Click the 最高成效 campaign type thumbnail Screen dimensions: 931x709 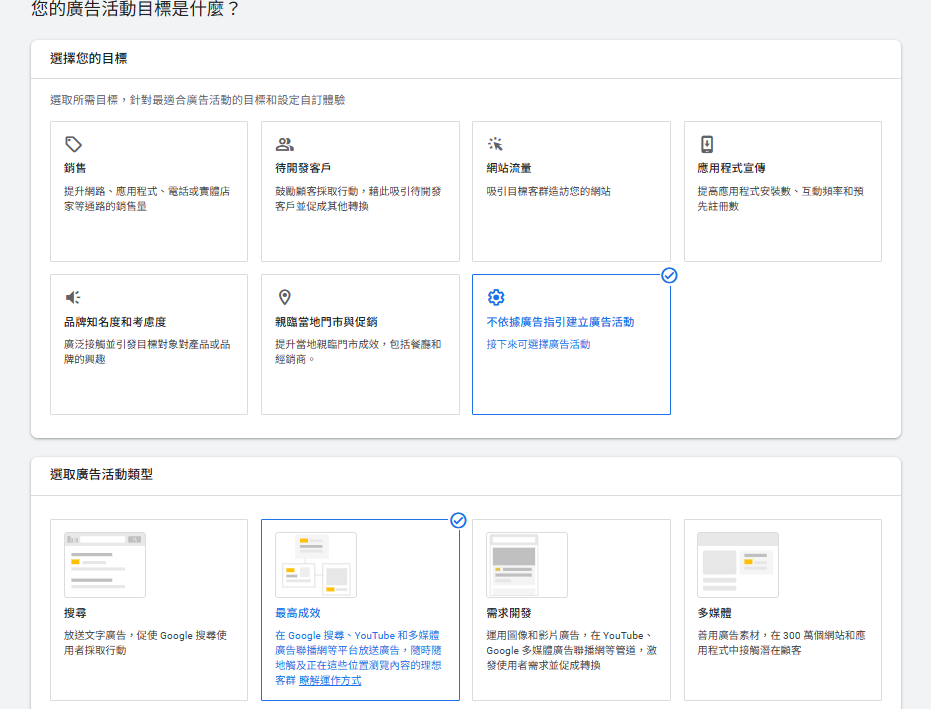click(x=316, y=565)
